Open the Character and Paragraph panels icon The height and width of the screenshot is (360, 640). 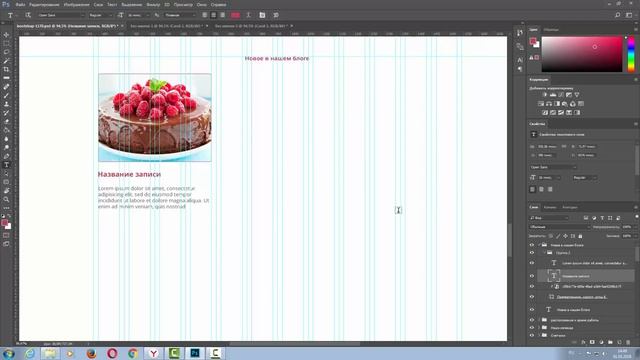(262, 15)
